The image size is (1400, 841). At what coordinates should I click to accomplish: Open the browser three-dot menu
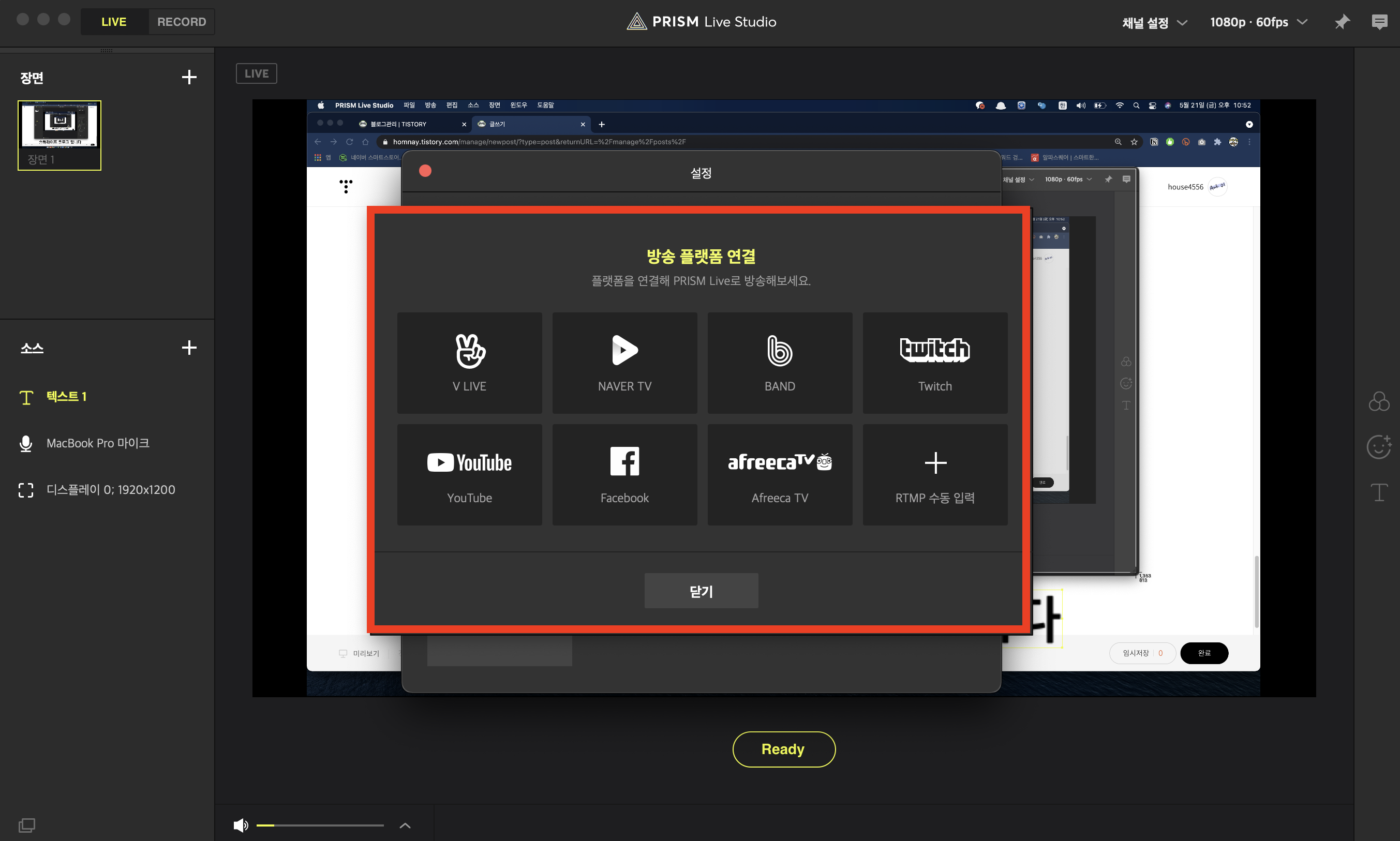1249,142
